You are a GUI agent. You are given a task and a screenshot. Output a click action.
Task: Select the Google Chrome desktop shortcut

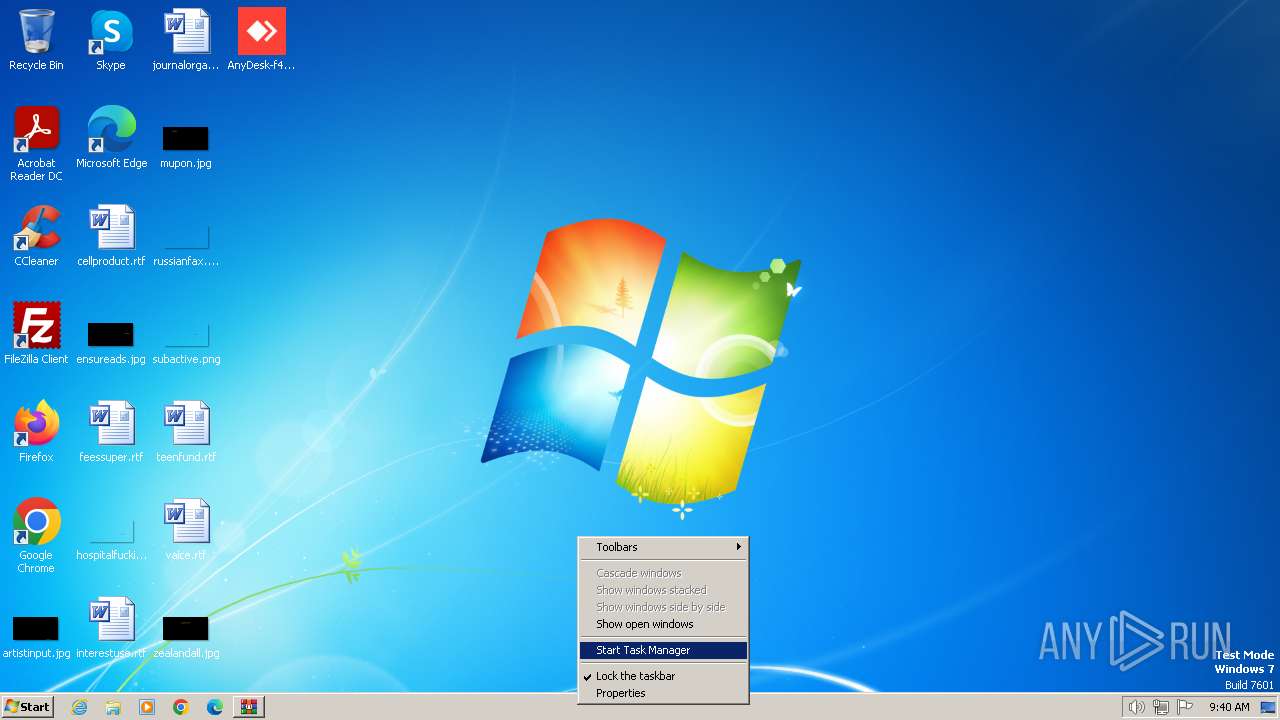pos(36,536)
